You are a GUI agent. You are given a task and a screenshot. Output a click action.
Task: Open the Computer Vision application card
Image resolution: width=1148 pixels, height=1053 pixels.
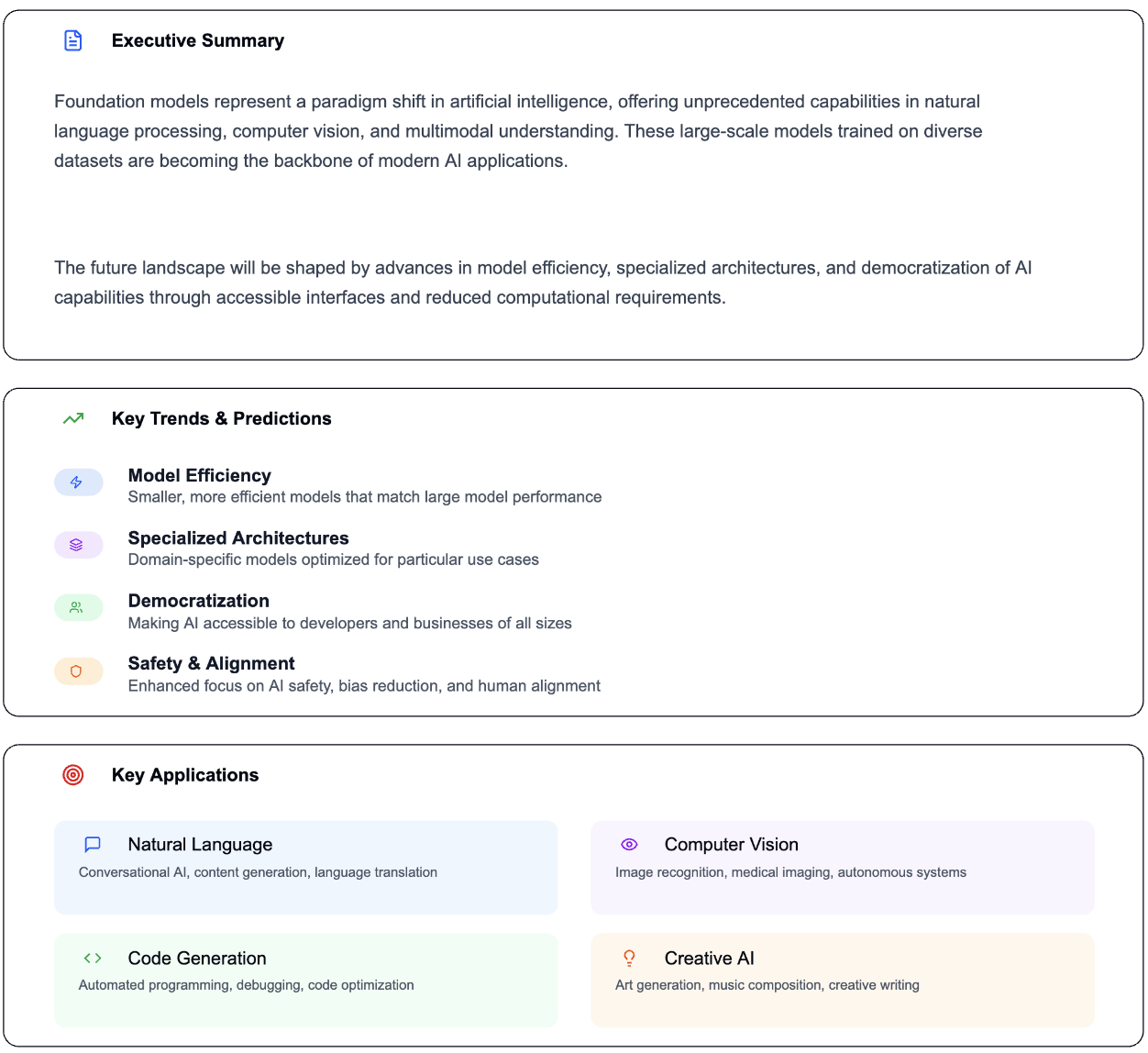click(x=843, y=868)
